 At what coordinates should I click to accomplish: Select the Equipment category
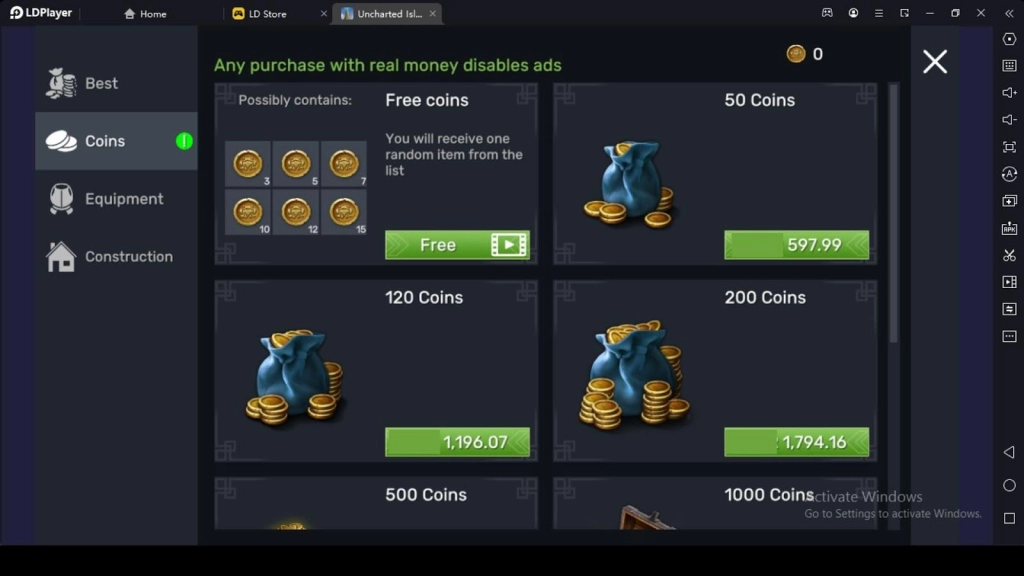click(x=116, y=199)
